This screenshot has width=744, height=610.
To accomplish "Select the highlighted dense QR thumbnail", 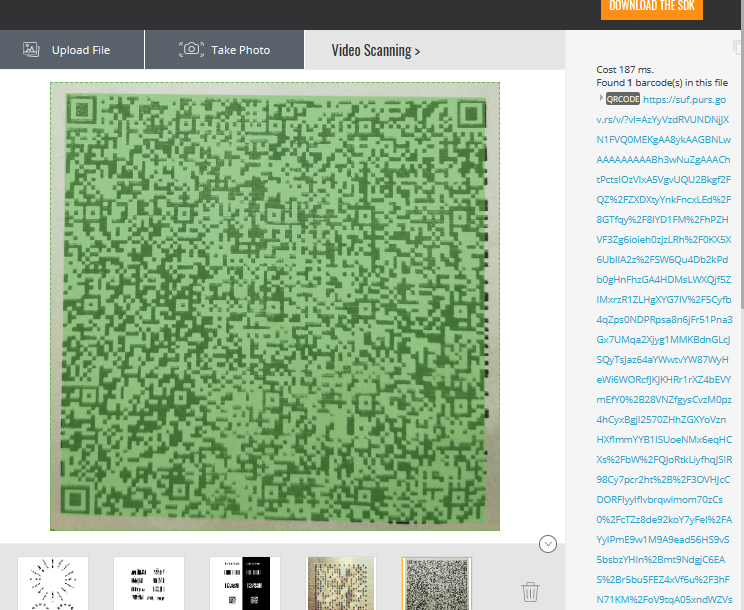I will click(437, 583).
